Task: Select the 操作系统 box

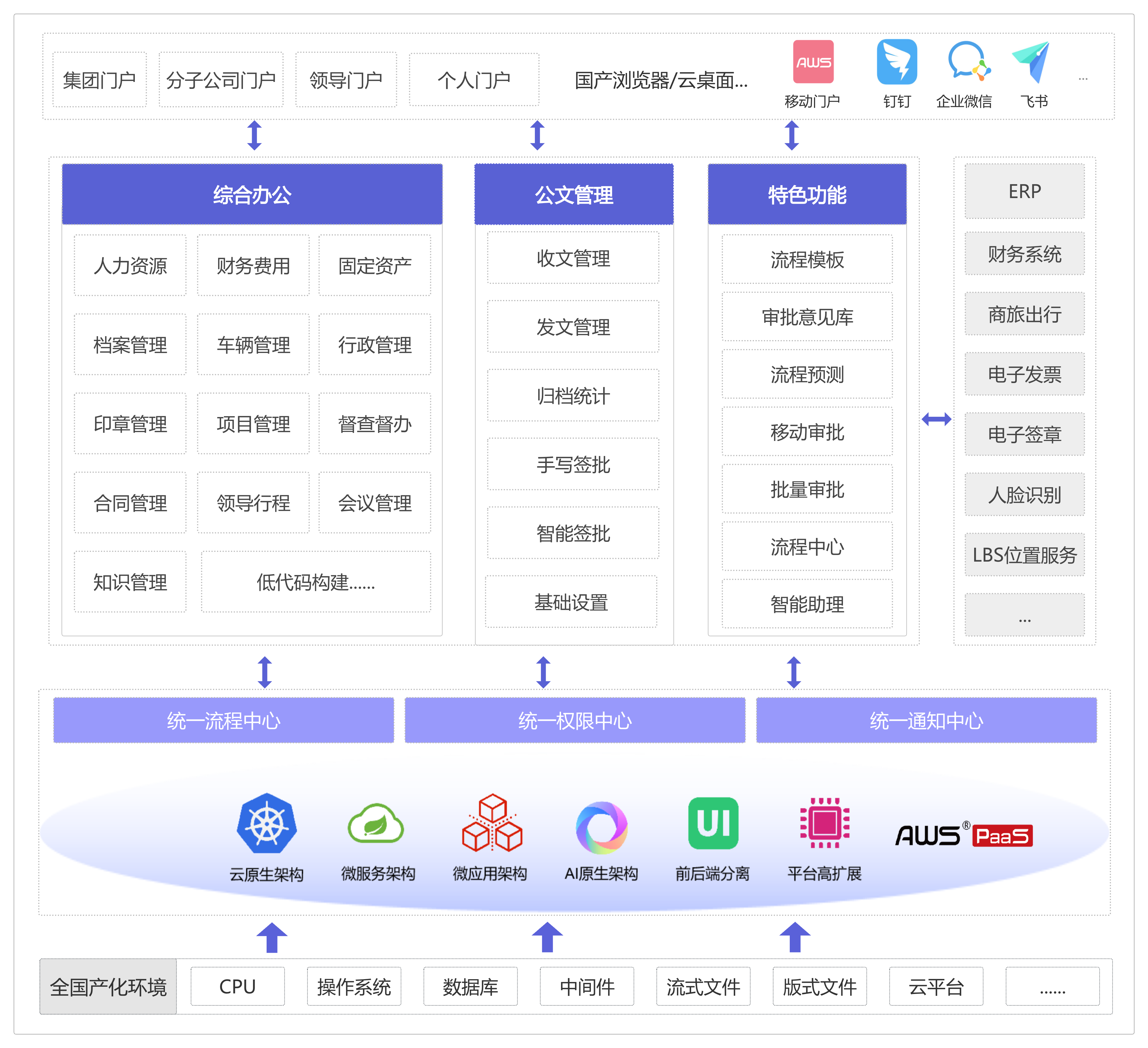Action: pyautogui.click(x=354, y=986)
